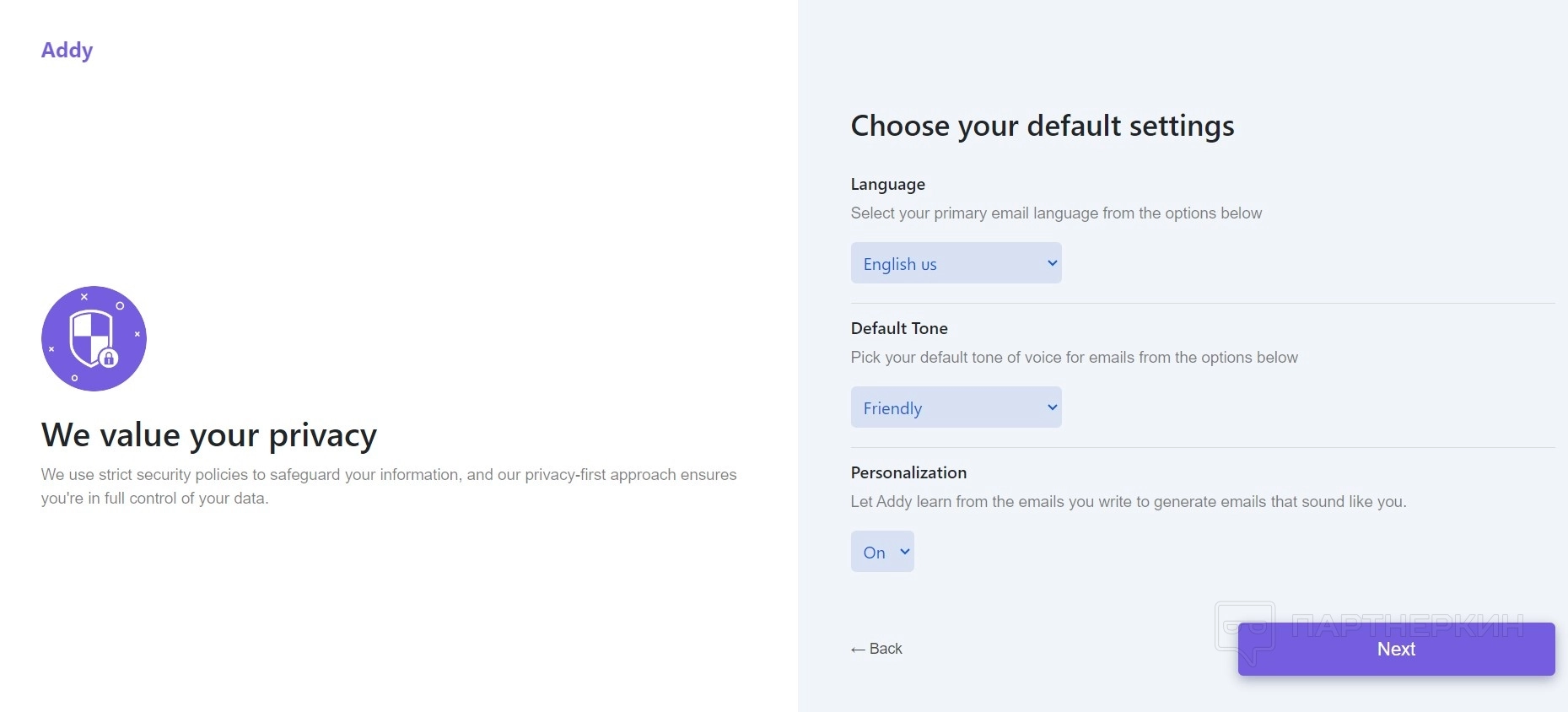Click the "Select your primary email language" text
The width and height of the screenshot is (1568, 712).
point(1056,213)
